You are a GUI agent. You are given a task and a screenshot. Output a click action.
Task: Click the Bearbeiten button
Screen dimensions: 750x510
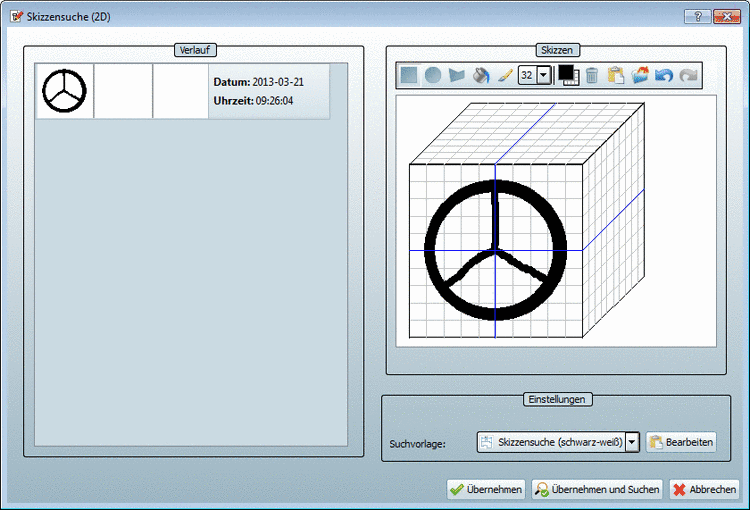pos(681,442)
